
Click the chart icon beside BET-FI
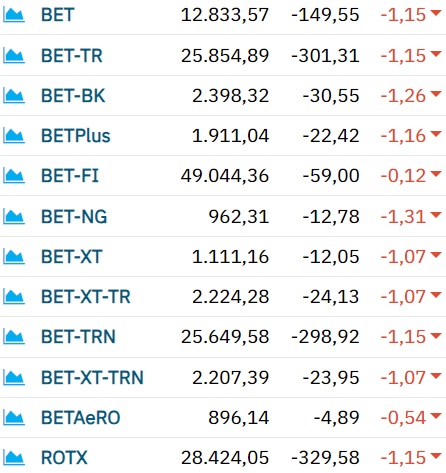point(14,176)
